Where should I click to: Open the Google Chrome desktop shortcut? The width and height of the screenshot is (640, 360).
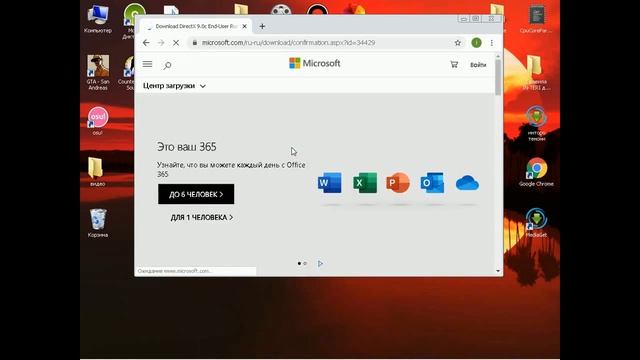(536, 172)
